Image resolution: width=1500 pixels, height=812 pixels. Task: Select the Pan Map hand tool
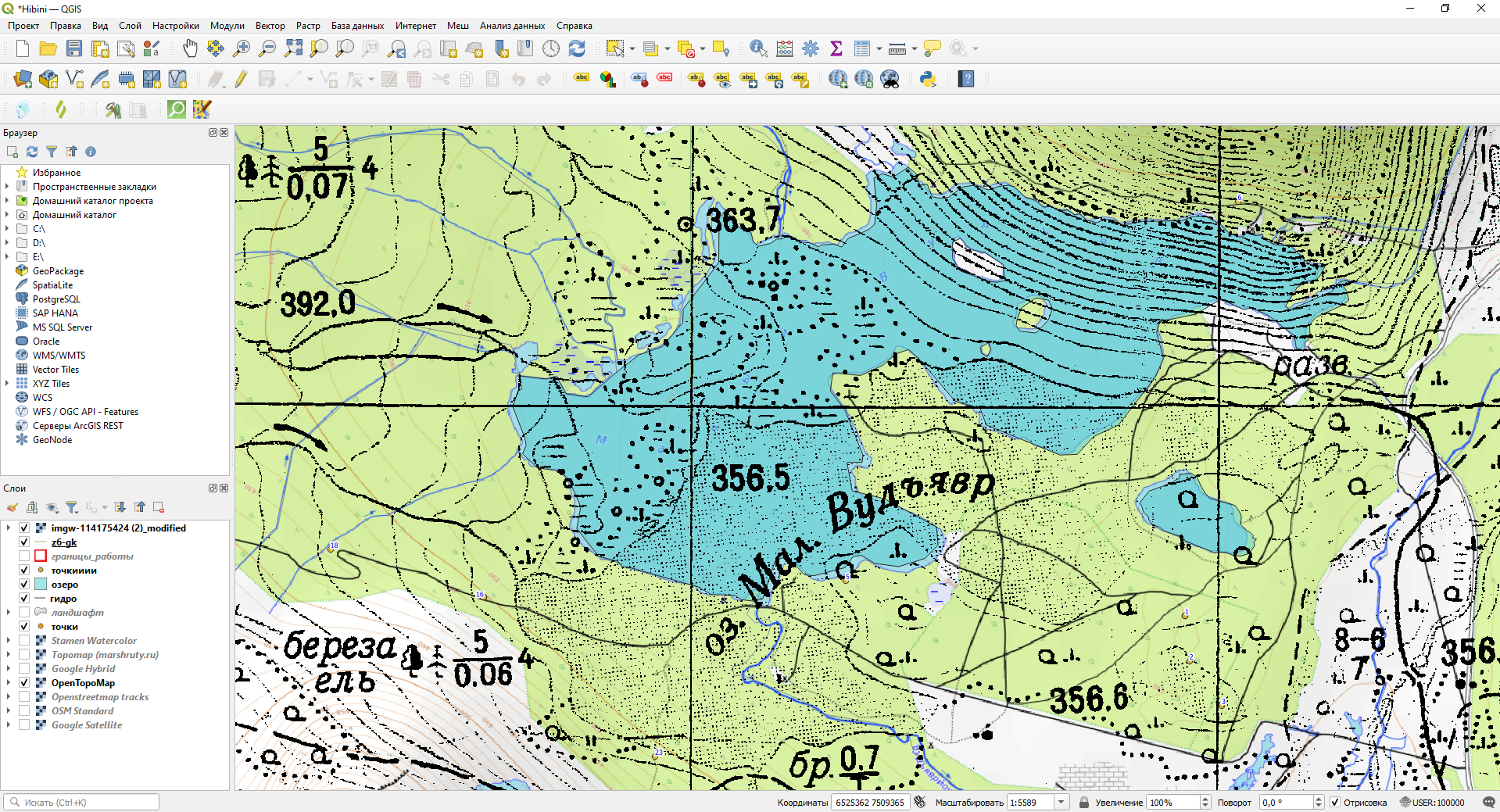(x=190, y=48)
